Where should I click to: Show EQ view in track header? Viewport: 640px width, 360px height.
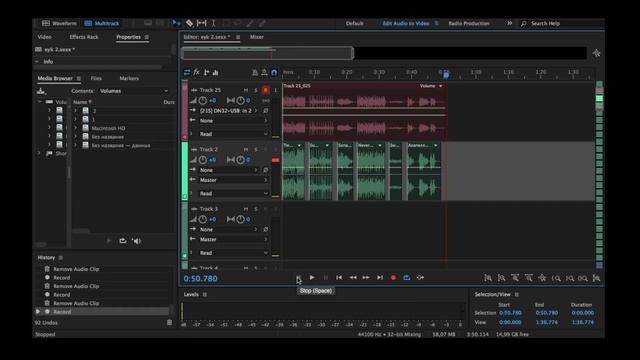(x=216, y=72)
